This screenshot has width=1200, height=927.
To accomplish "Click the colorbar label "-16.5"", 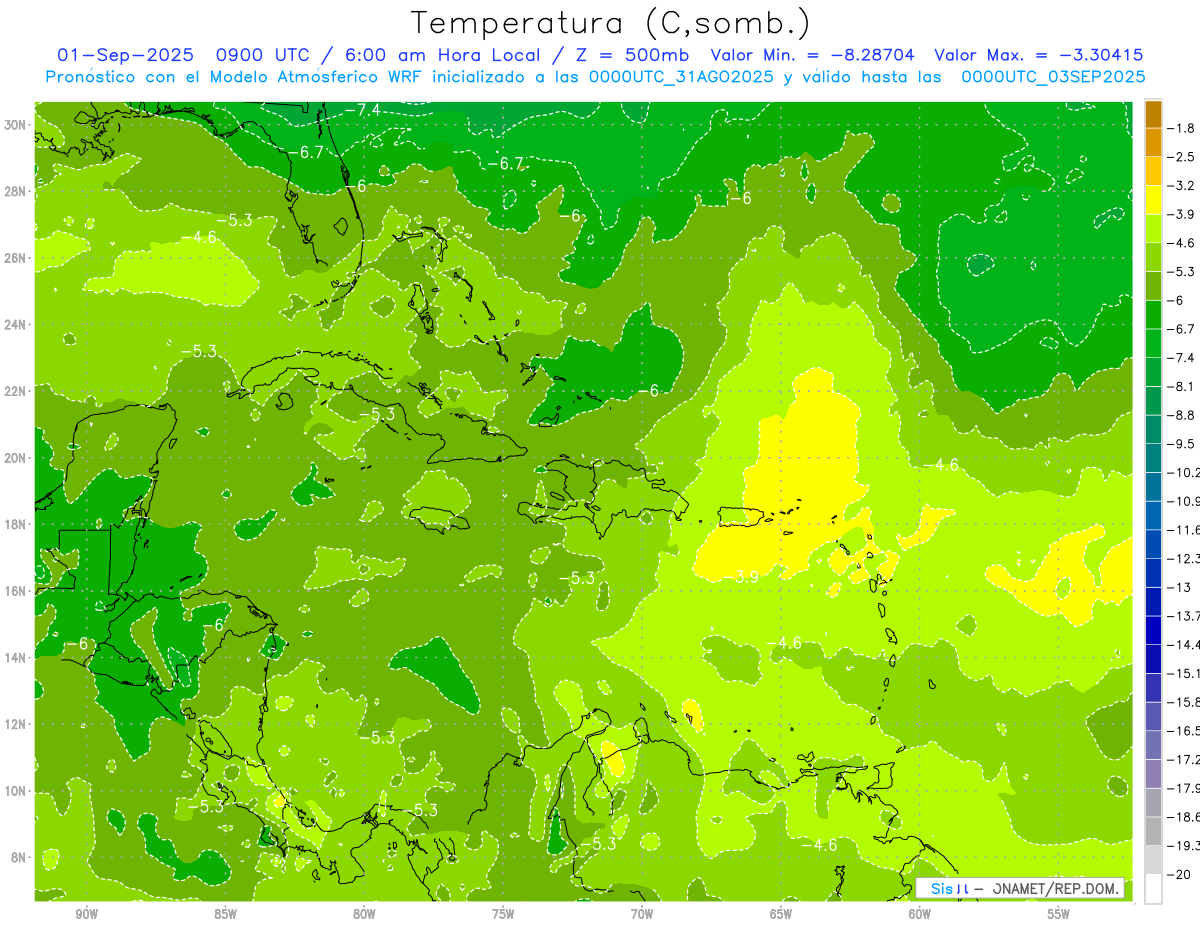I will [x=1184, y=731].
